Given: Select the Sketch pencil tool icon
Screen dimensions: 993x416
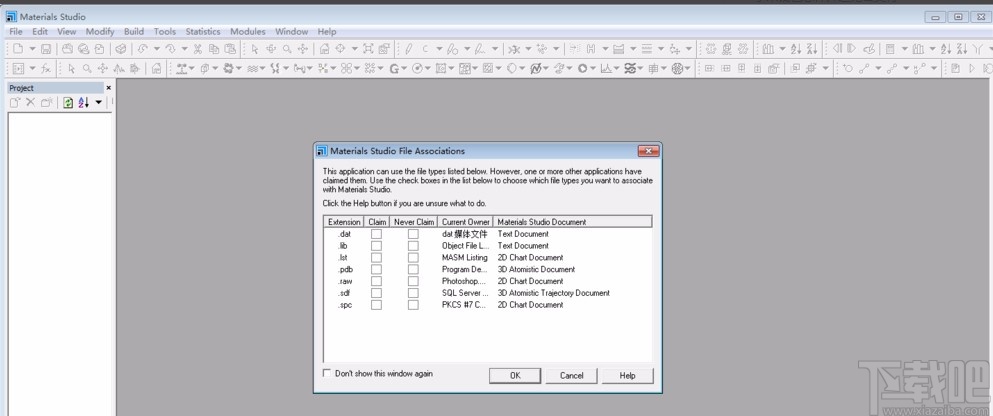Looking at the screenshot, I should point(408,49).
